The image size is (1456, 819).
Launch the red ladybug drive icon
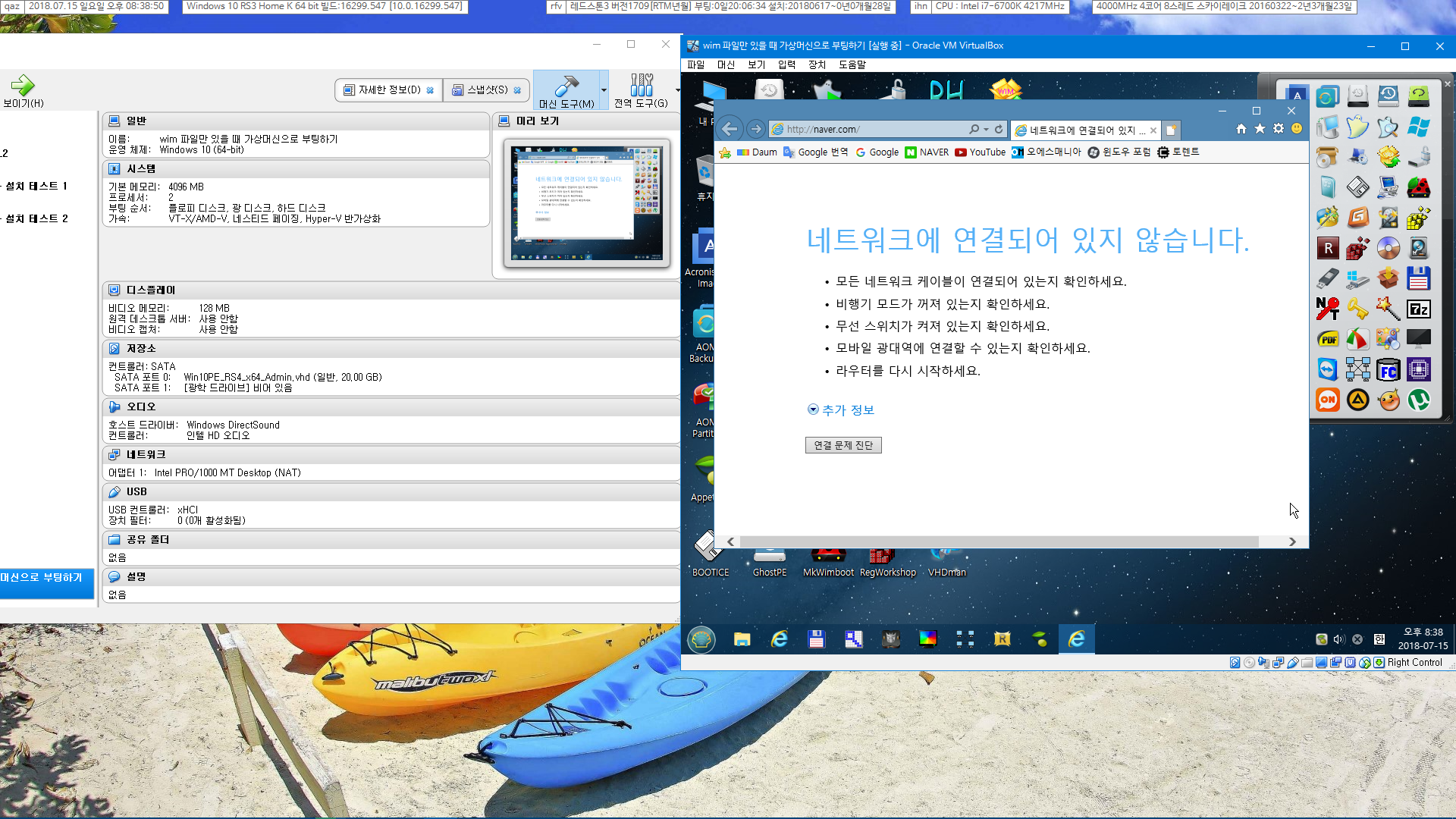coord(1418,187)
